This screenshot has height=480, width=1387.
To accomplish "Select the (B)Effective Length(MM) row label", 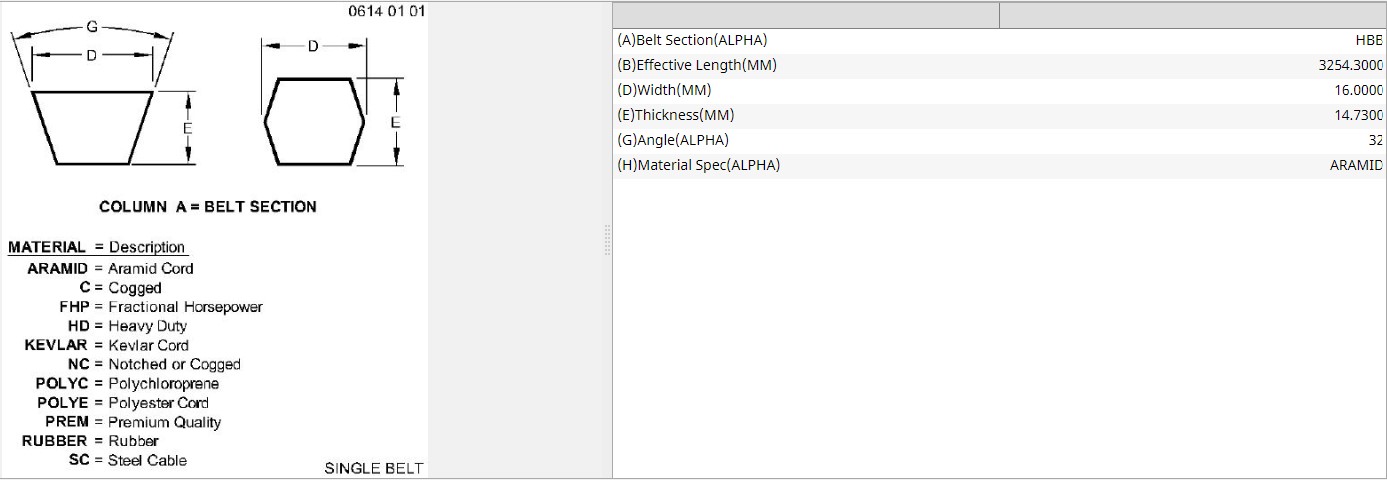I will [x=696, y=66].
